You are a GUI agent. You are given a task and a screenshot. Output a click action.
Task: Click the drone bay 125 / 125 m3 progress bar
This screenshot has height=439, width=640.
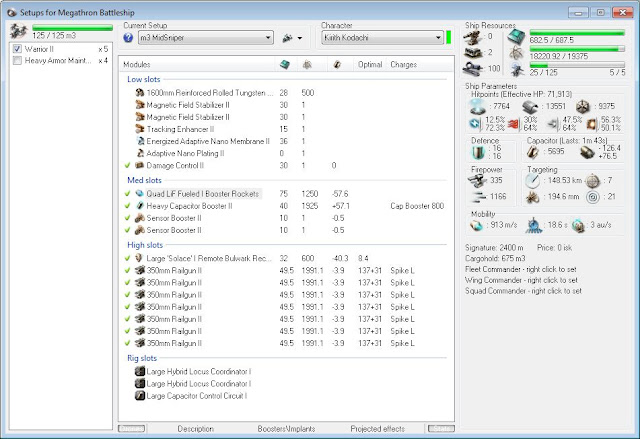[72, 27]
